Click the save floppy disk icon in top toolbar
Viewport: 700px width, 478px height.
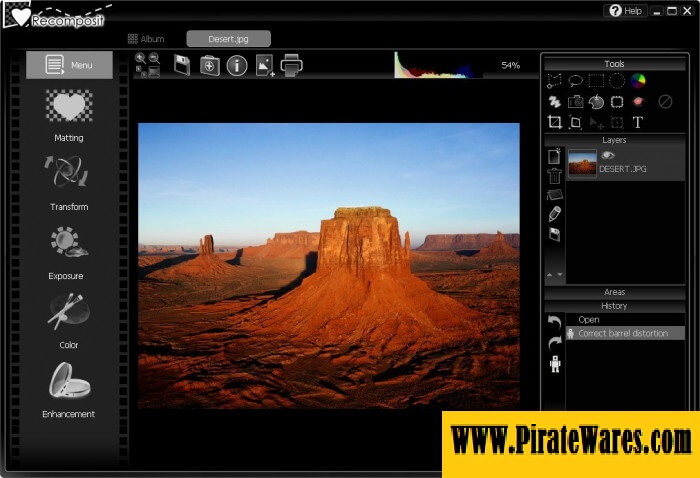[x=182, y=65]
